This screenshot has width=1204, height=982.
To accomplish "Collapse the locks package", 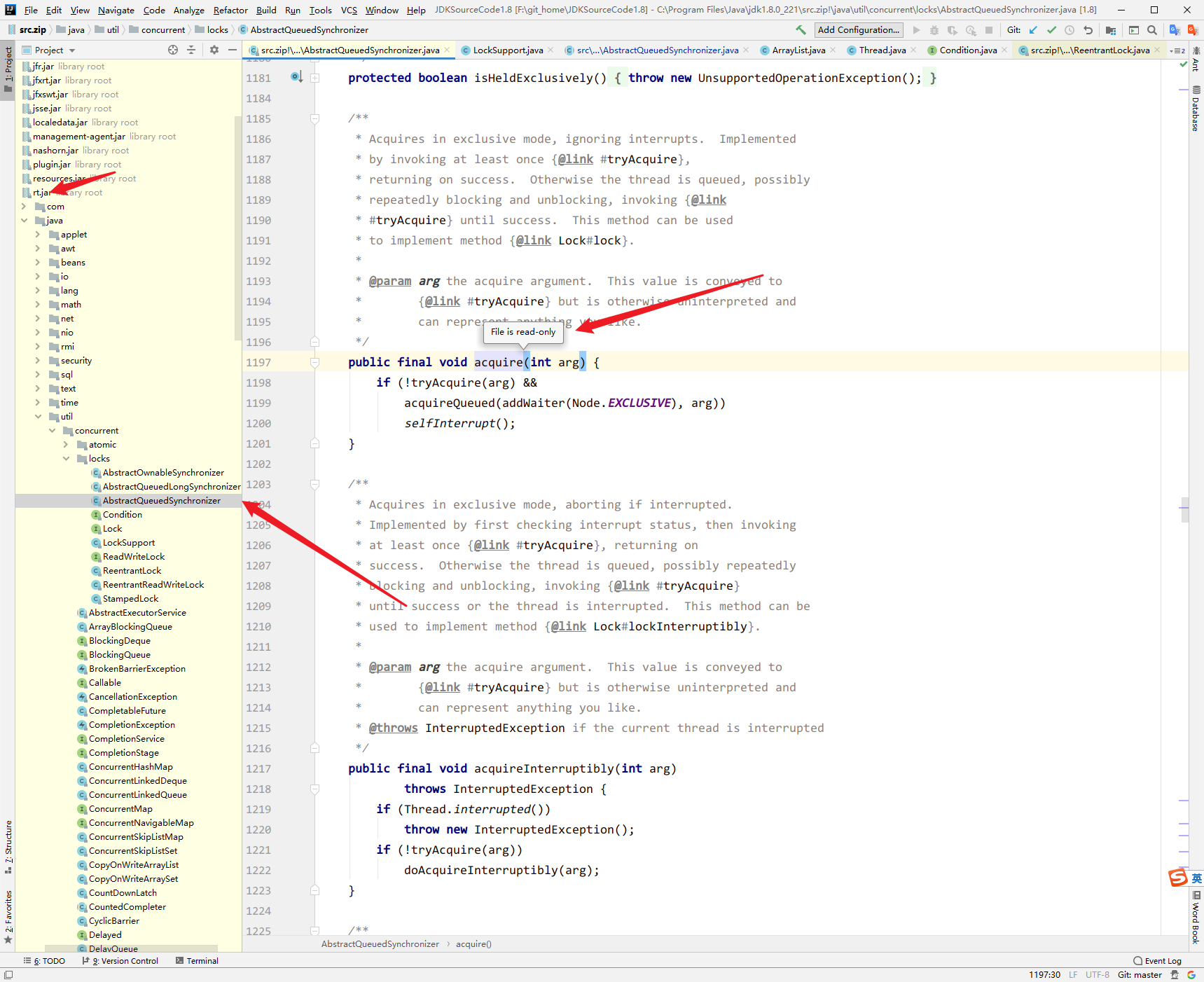I will pos(66,459).
